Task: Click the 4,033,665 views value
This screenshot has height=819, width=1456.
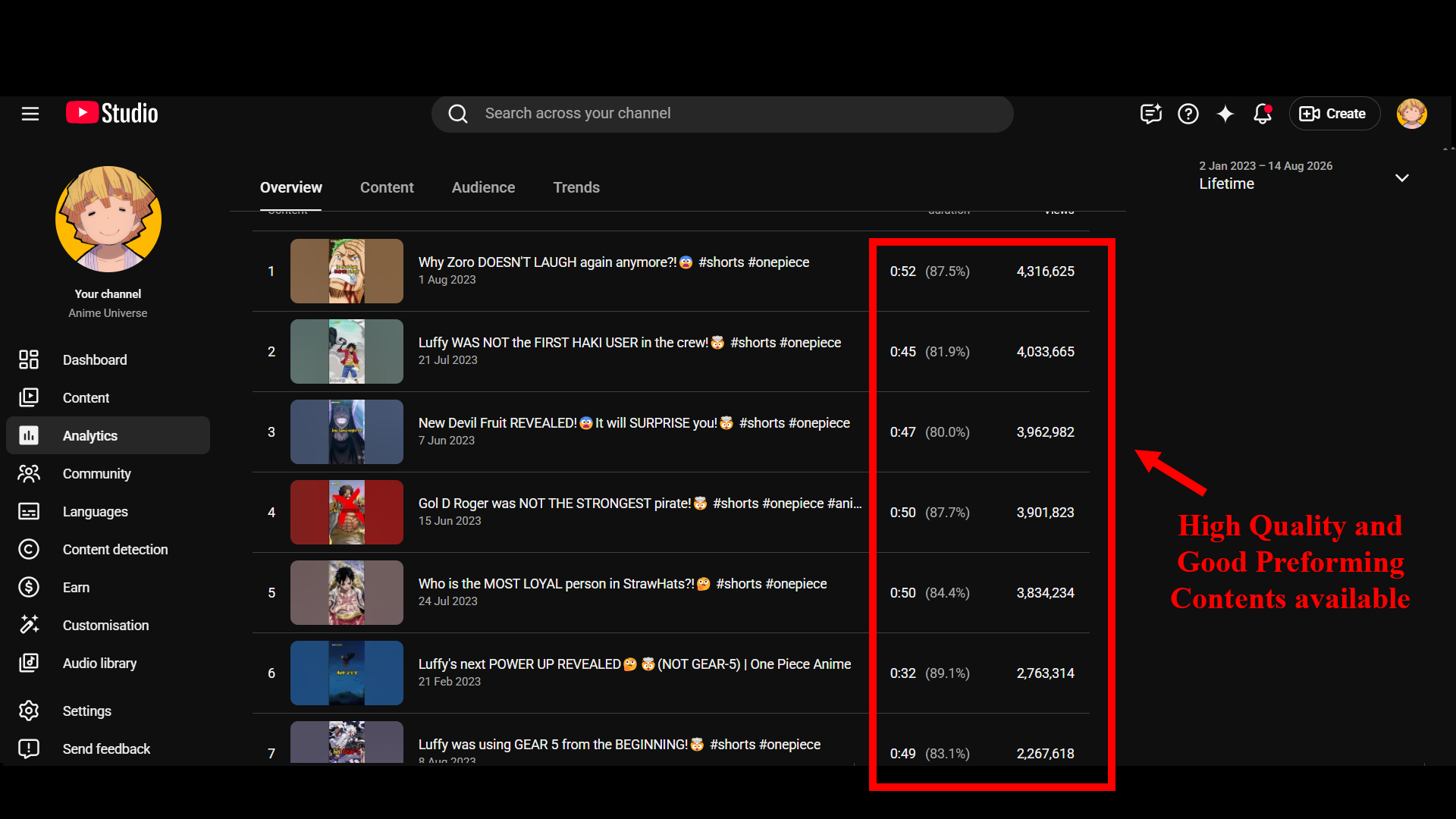Action: click(x=1045, y=352)
